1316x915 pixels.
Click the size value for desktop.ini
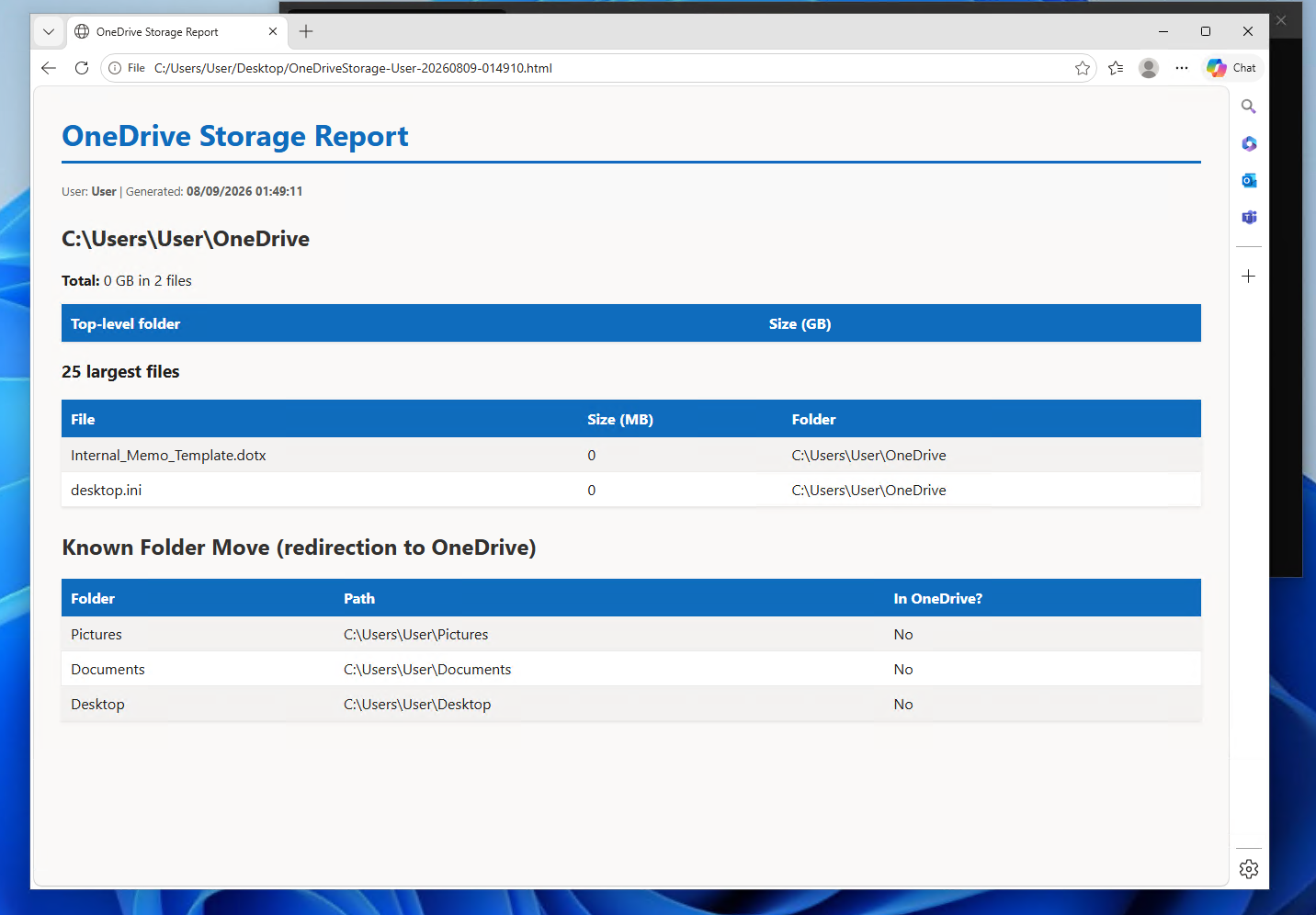[592, 491]
